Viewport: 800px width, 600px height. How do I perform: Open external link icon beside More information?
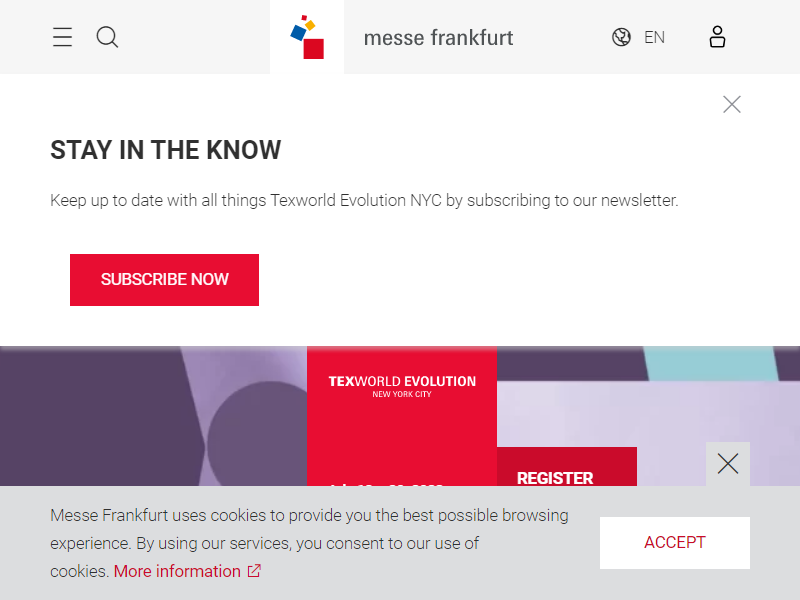tap(254, 570)
